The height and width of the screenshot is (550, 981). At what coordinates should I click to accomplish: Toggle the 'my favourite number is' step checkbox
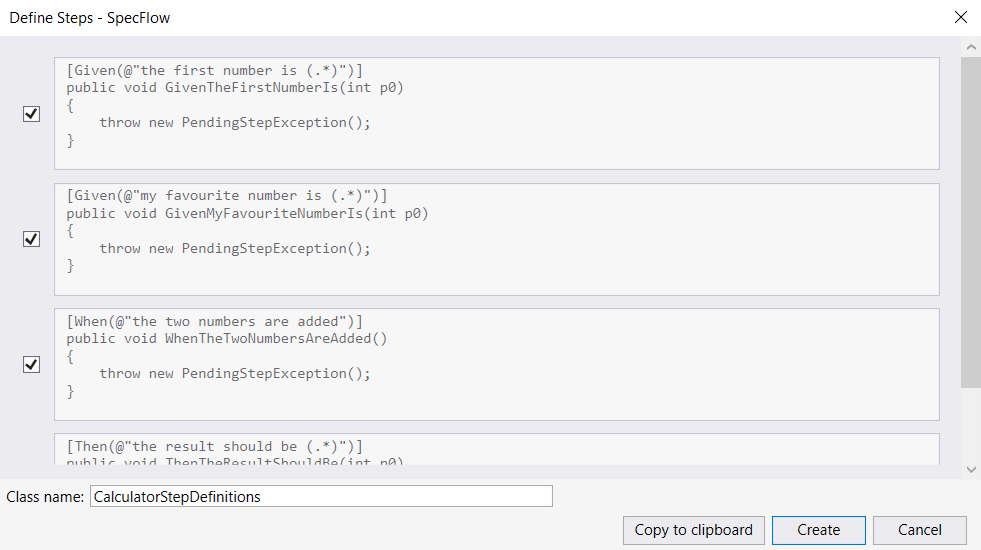point(31,239)
